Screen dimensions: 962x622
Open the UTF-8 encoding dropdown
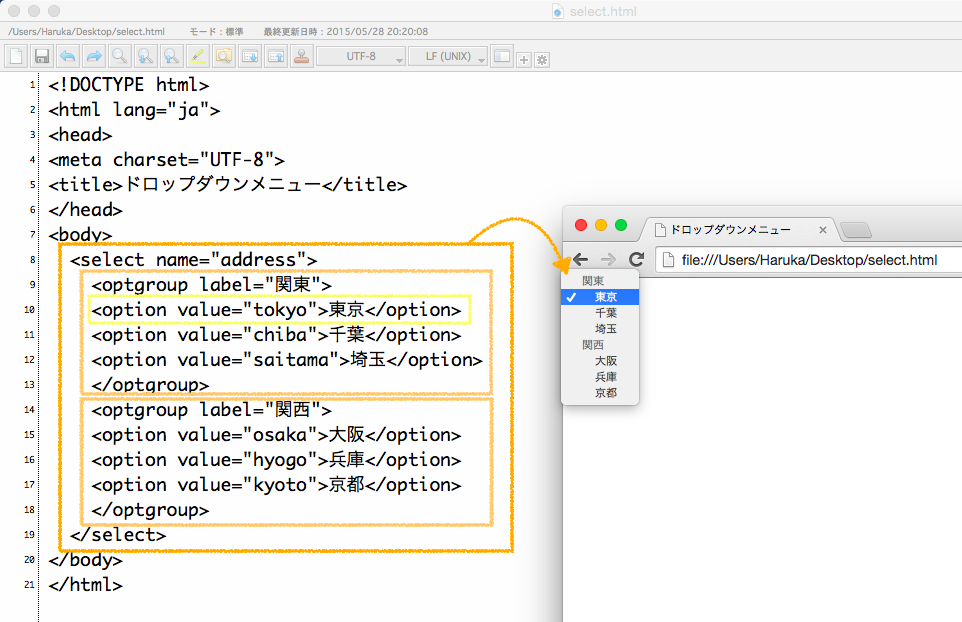pyautogui.click(x=361, y=56)
